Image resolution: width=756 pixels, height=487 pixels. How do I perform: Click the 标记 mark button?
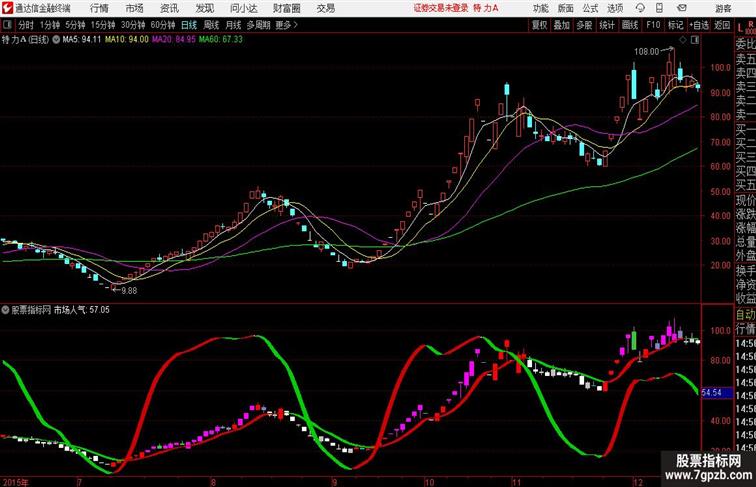click(675, 25)
